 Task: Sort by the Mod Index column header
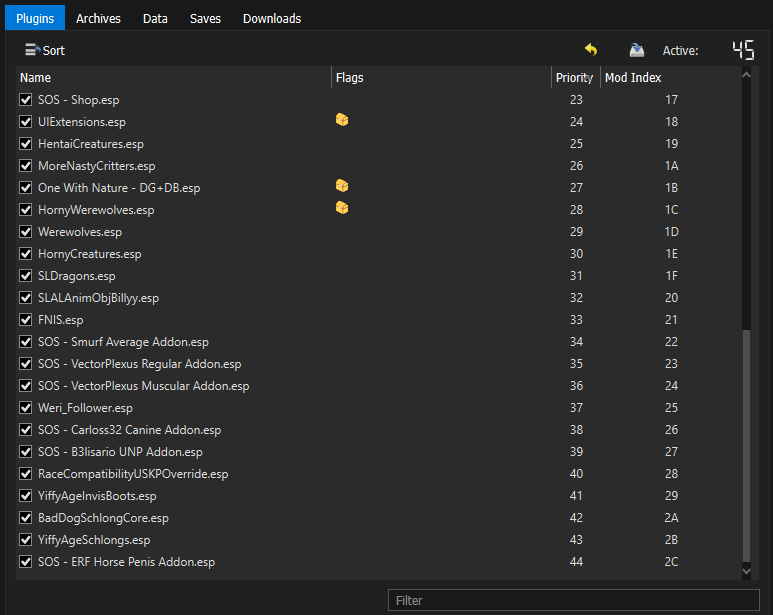tap(670, 77)
